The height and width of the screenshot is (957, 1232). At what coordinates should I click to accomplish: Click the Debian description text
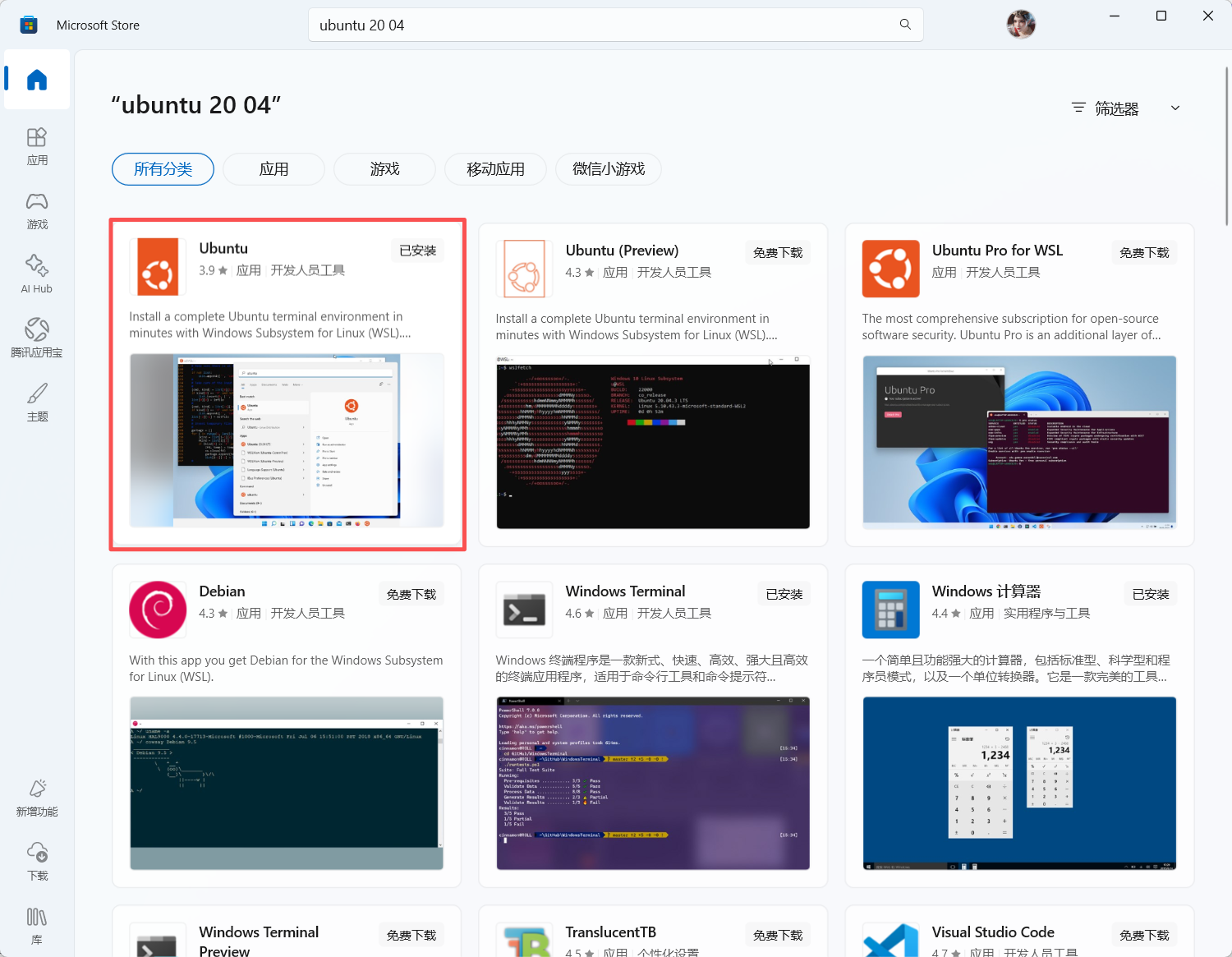pyautogui.click(x=286, y=669)
